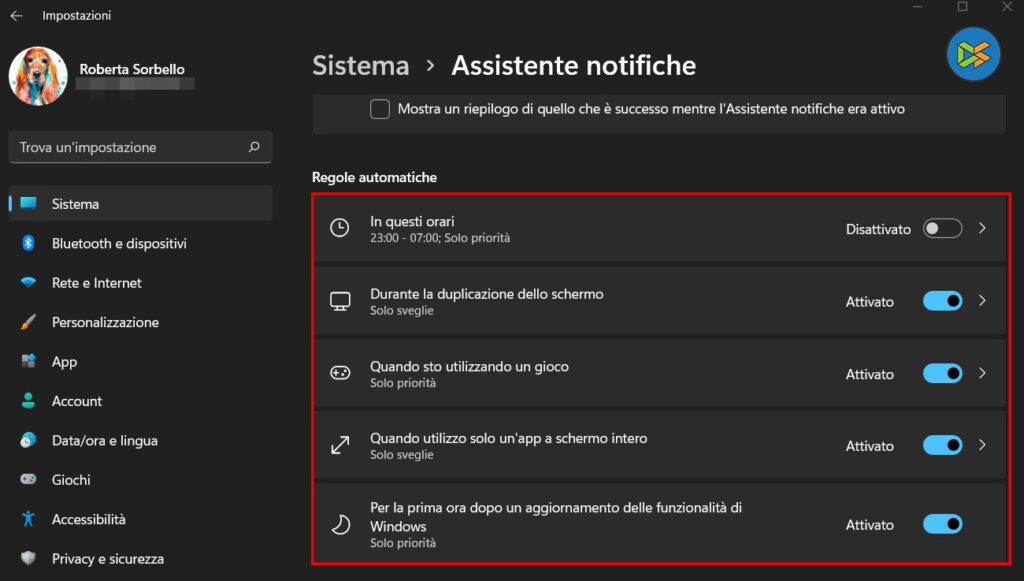1024x581 pixels.
Task: Click the search magnifier icon
Action: tap(254, 147)
